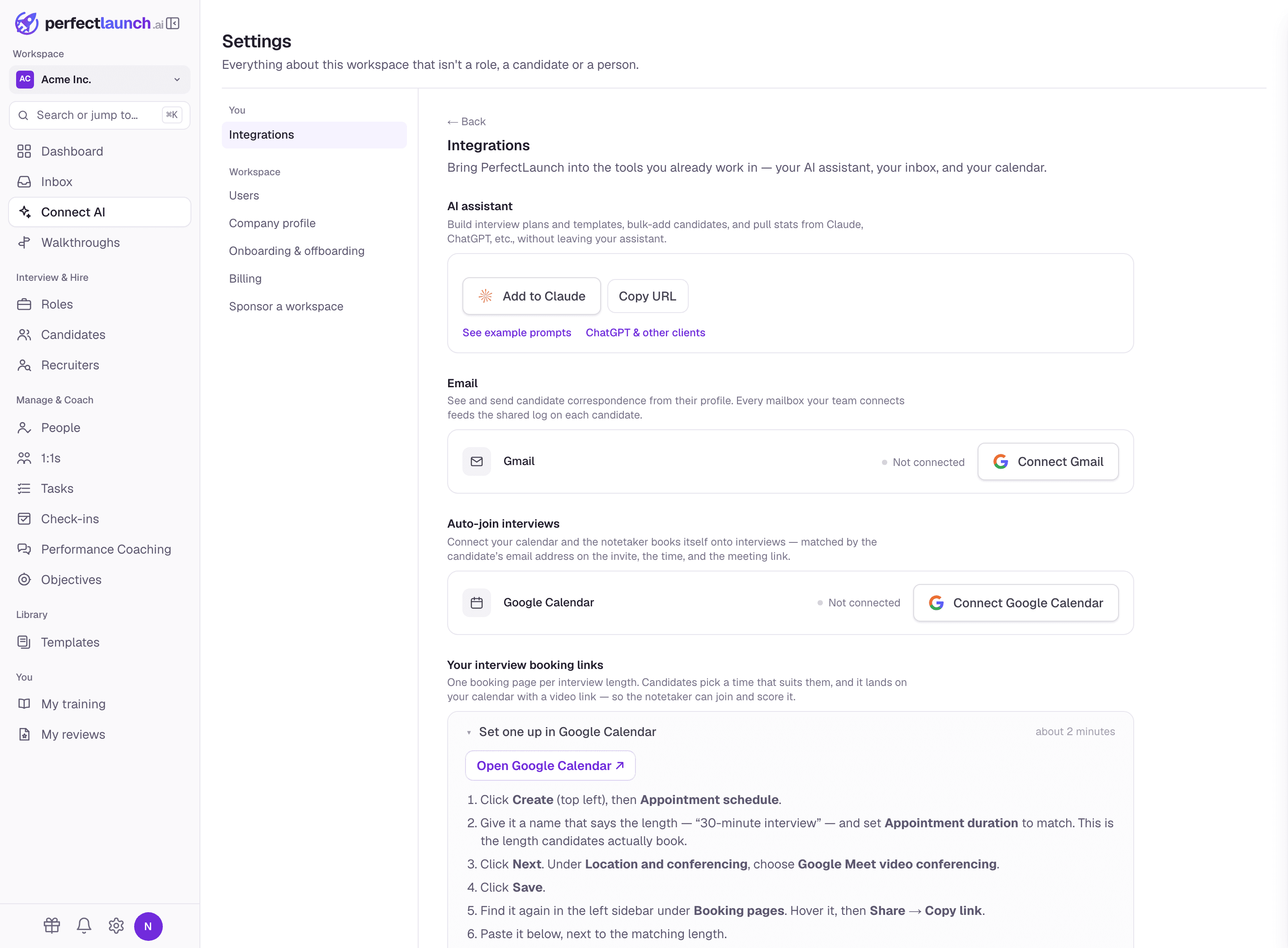Click the Performance Coaching chat icon

24,550
